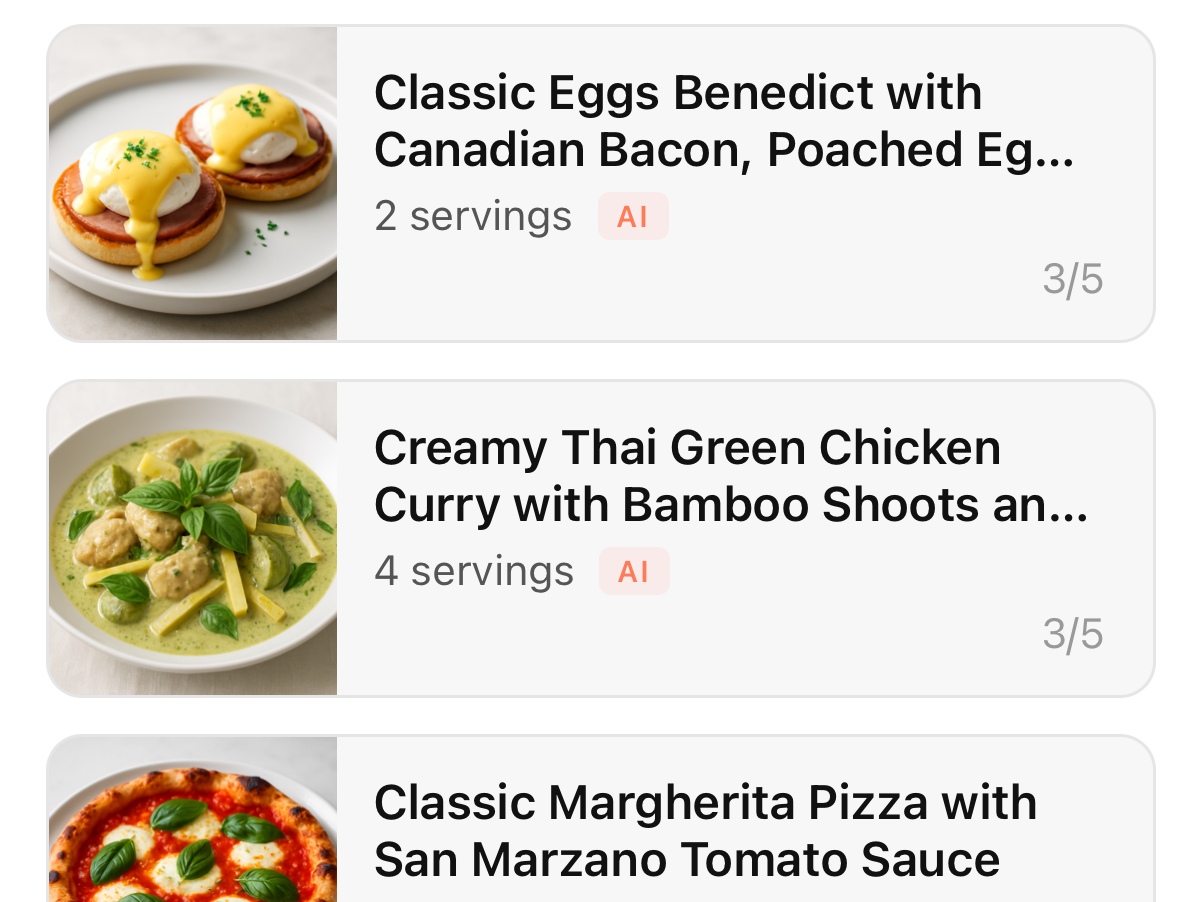
Task: Tap the 3/5 rating on Thai Curry
Action: coord(1072,634)
